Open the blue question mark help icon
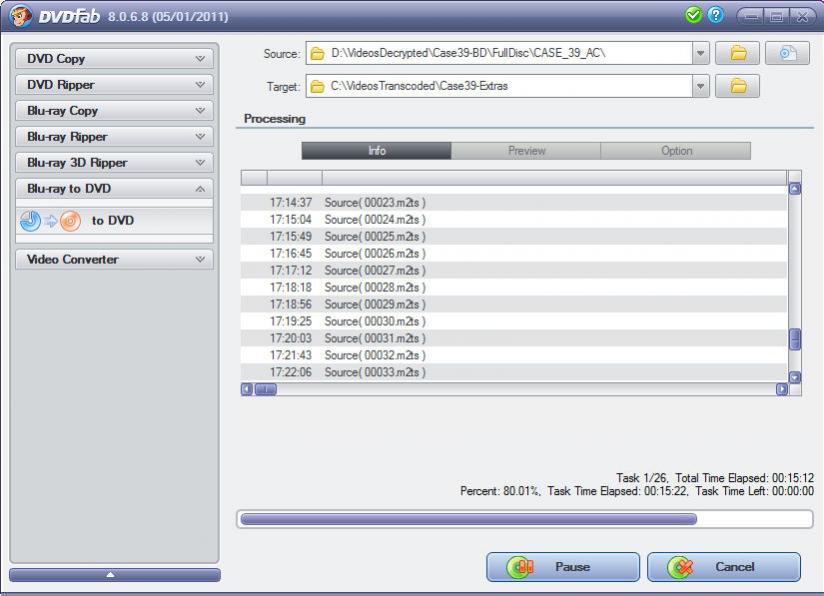 pos(715,15)
